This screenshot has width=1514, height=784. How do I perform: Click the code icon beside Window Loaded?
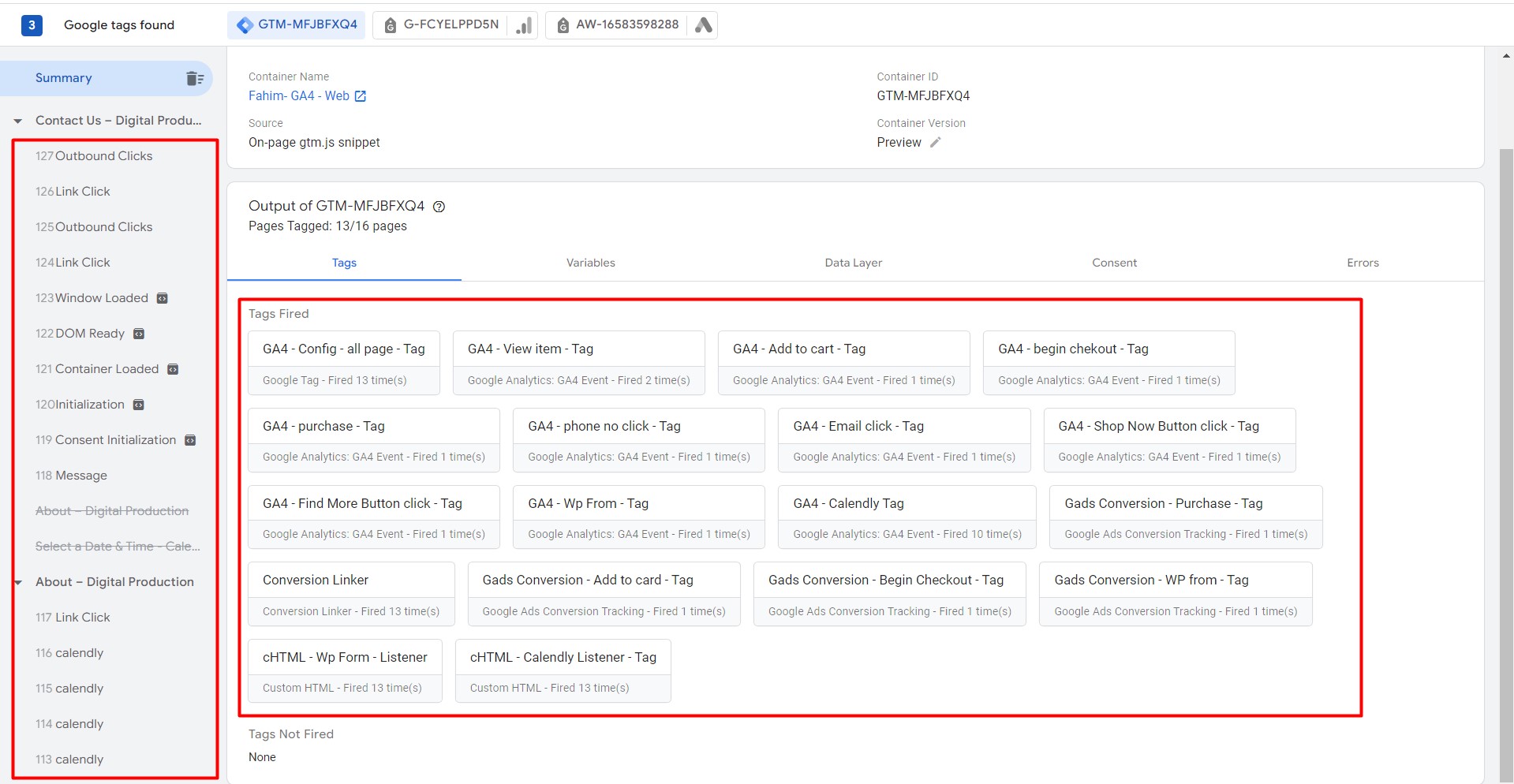pyautogui.click(x=163, y=298)
